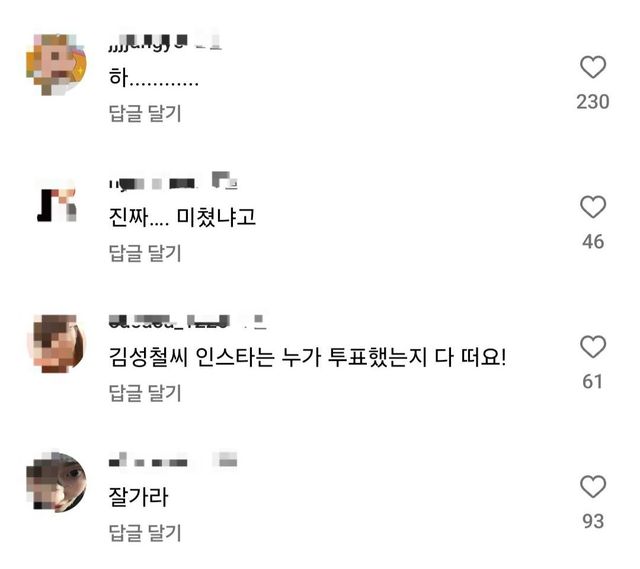Reply to the "진짜.... 미쳤냐고" comment
Screen dimensions: 640x569
coord(145,254)
